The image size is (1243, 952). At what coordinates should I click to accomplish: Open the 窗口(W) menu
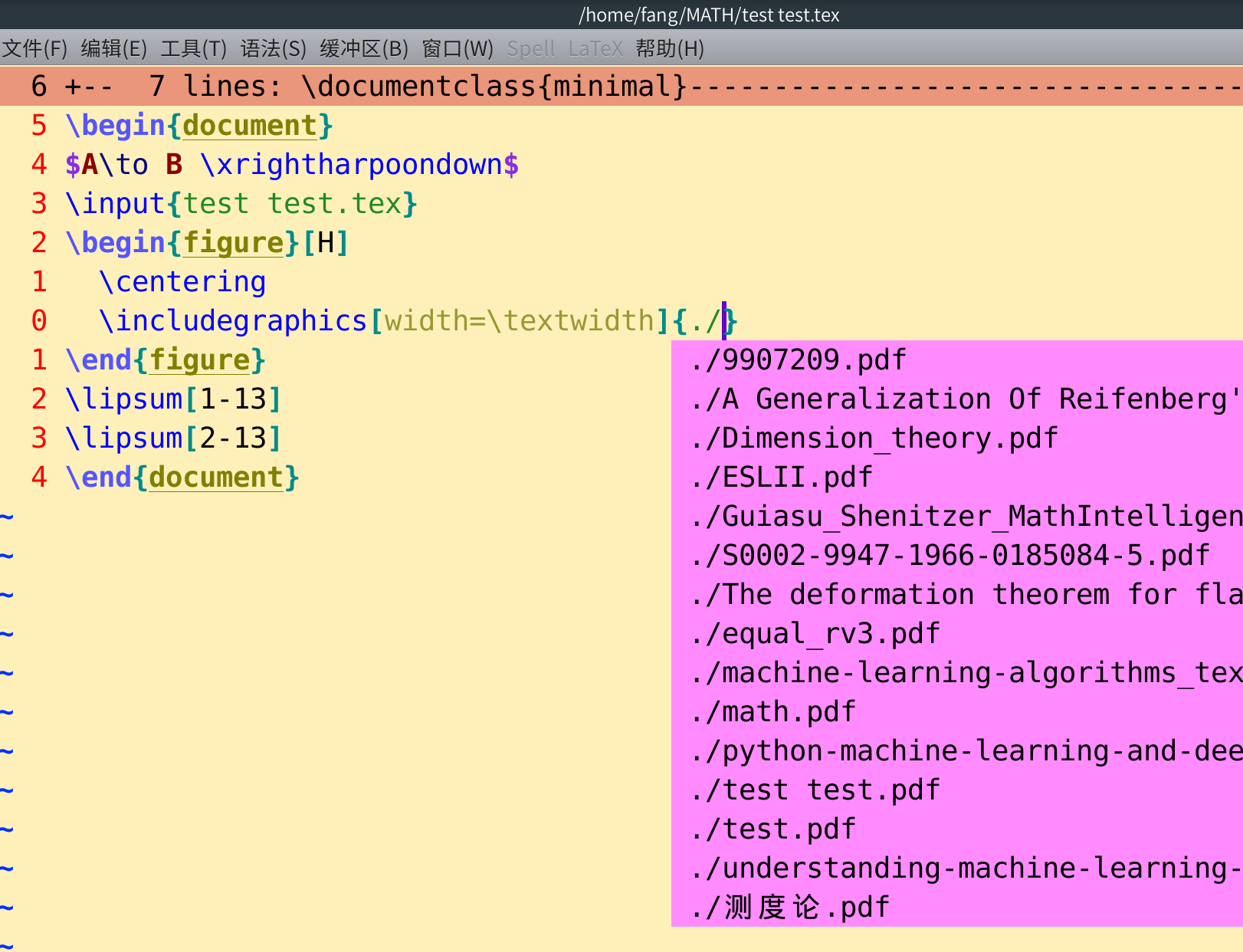pos(459,48)
